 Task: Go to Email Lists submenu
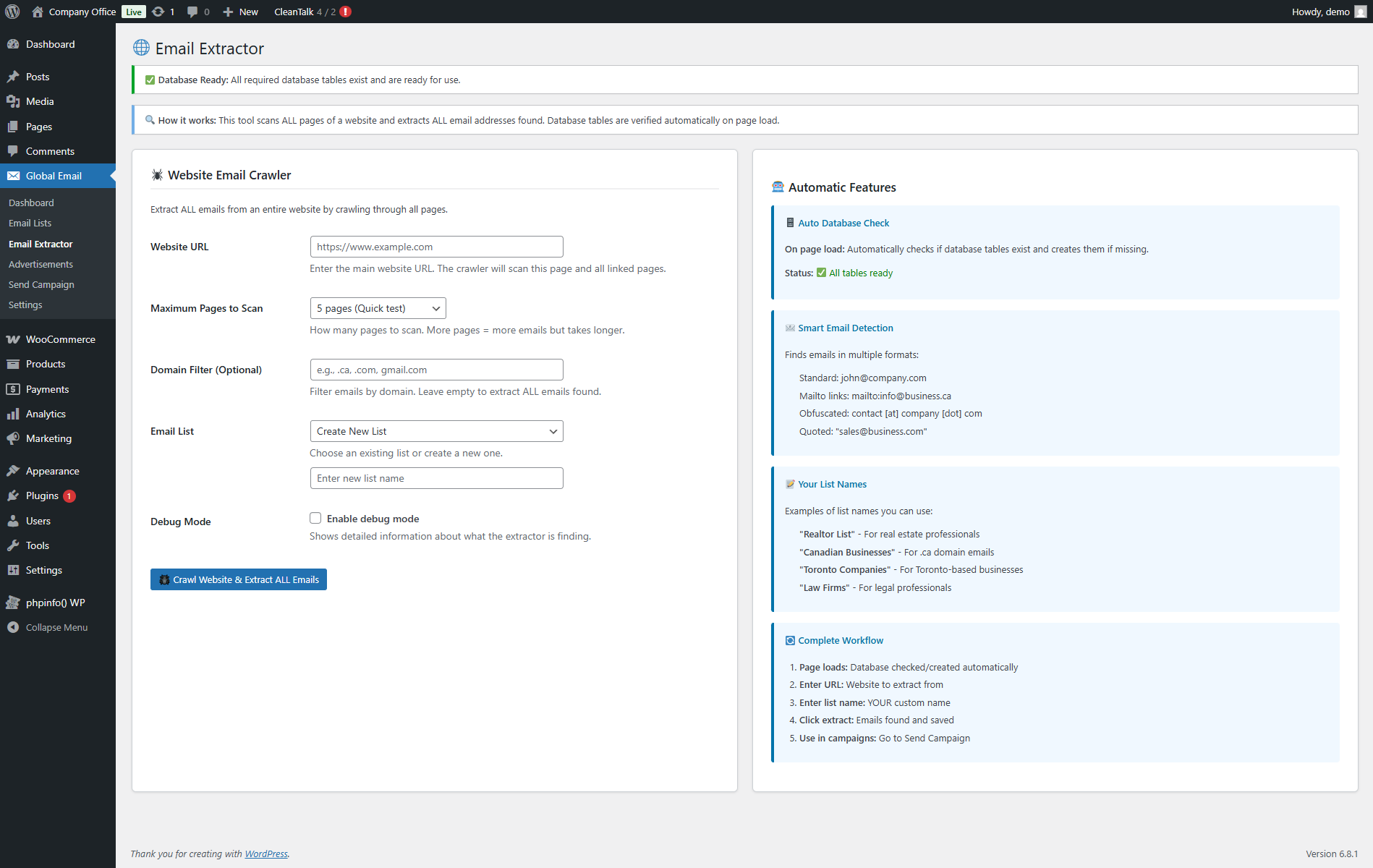click(x=30, y=223)
